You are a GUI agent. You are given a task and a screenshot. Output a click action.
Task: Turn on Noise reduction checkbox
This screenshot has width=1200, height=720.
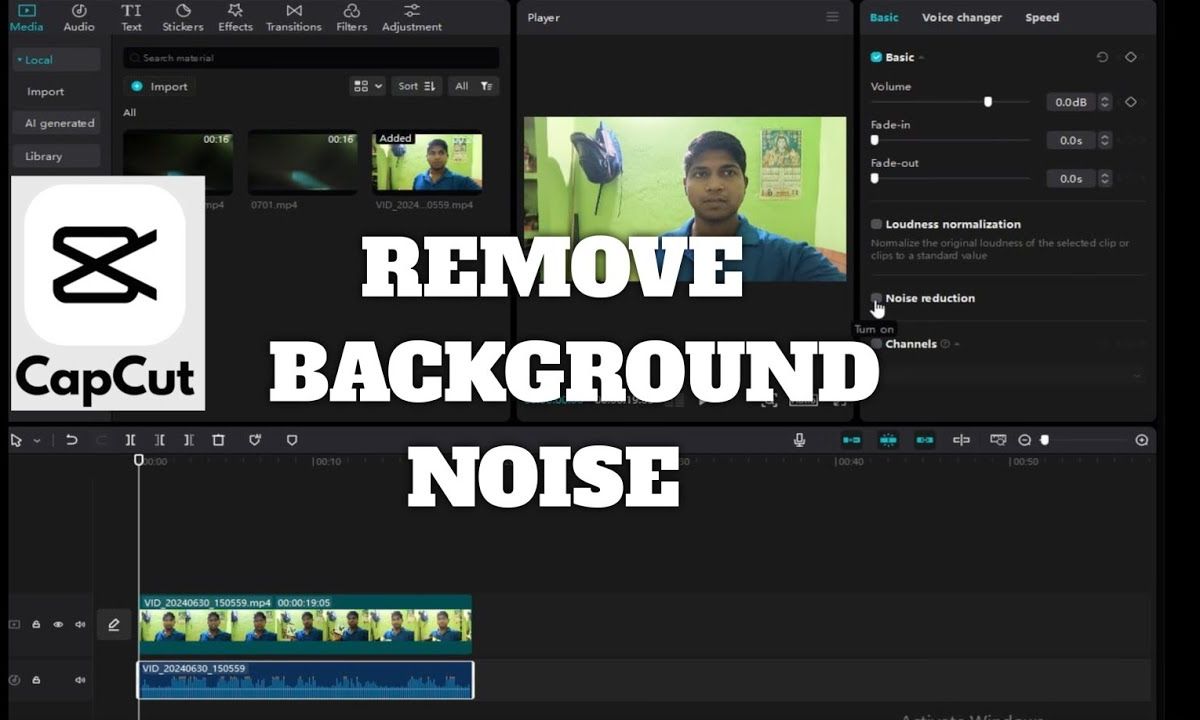click(876, 298)
